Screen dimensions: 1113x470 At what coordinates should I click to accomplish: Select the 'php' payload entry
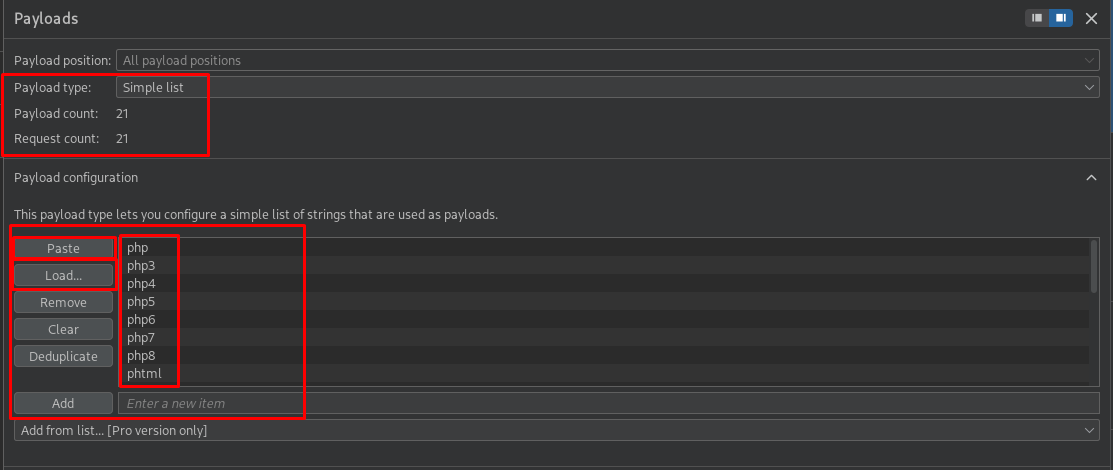pyautogui.click(x=138, y=248)
